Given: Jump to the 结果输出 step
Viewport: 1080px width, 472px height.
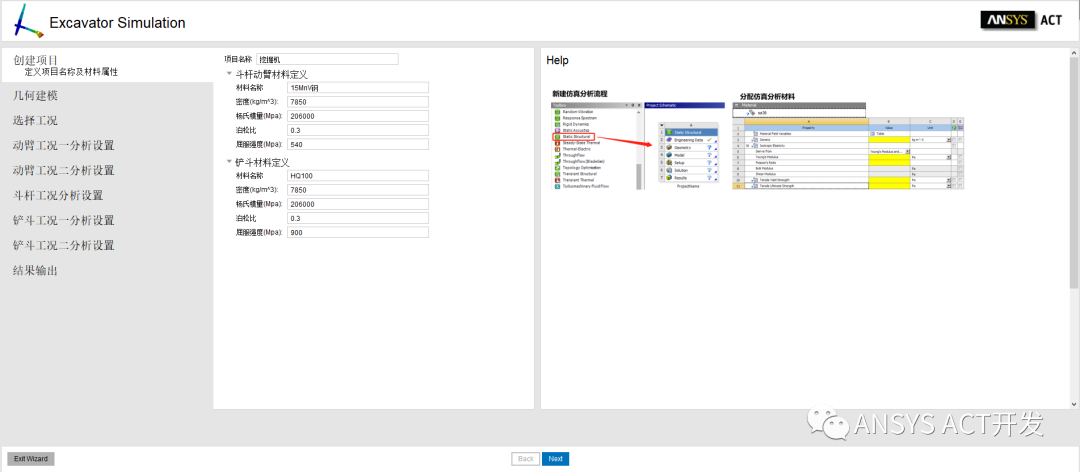Looking at the screenshot, I should click(x=35, y=271).
